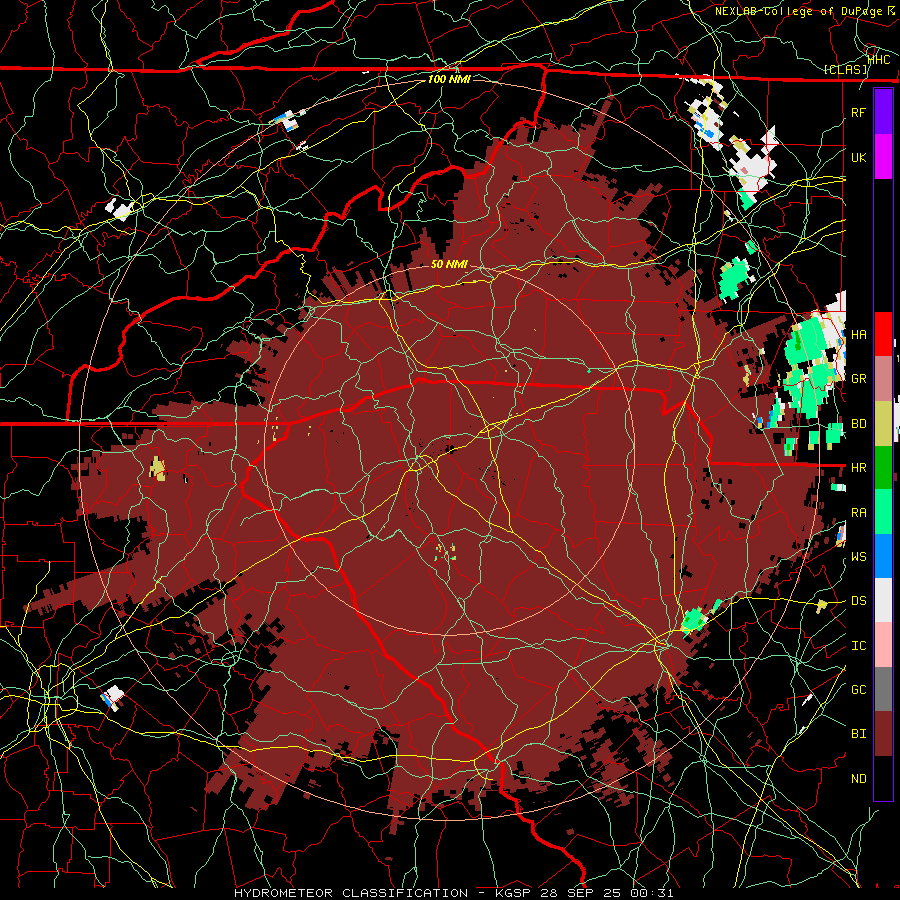Click the BD legend label
Image resolution: width=900 pixels, height=900 pixels.
(x=858, y=424)
